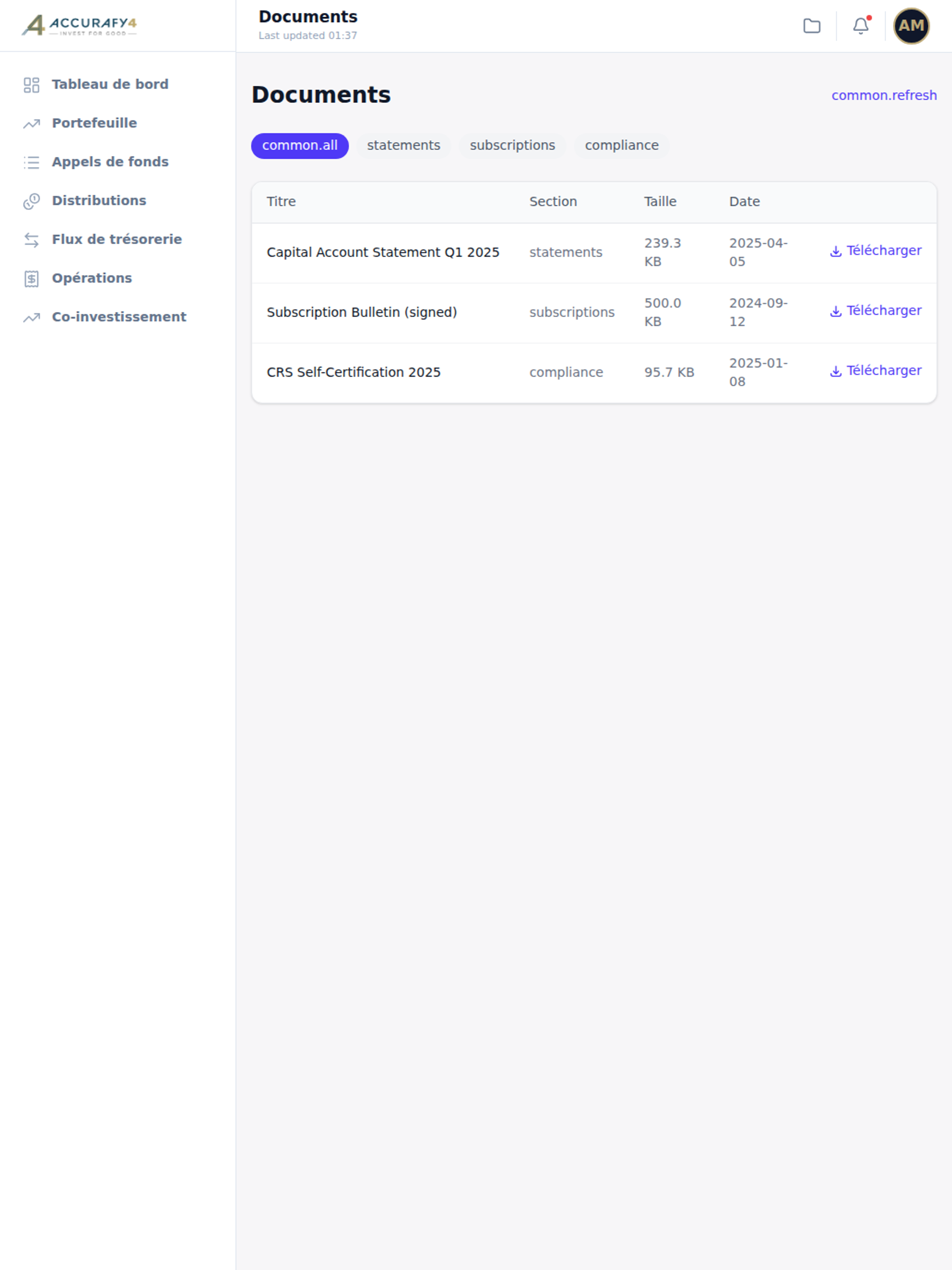Click the 2024-09-12 date cell

(758, 312)
